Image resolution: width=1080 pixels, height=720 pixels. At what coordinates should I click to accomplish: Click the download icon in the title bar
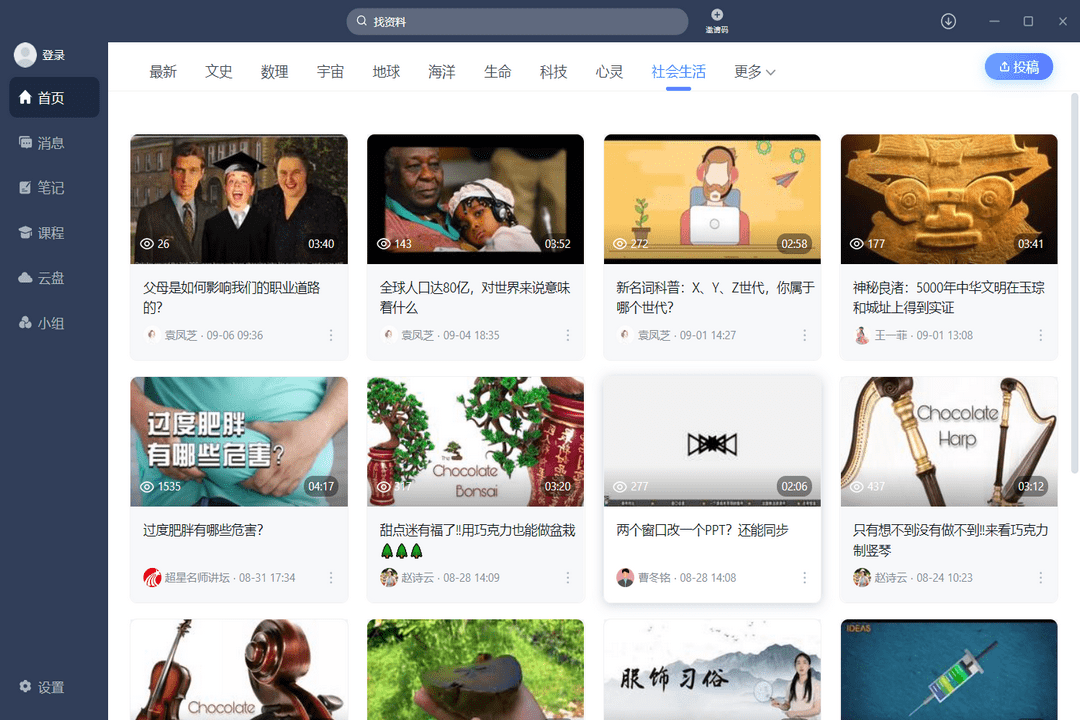pos(947,20)
